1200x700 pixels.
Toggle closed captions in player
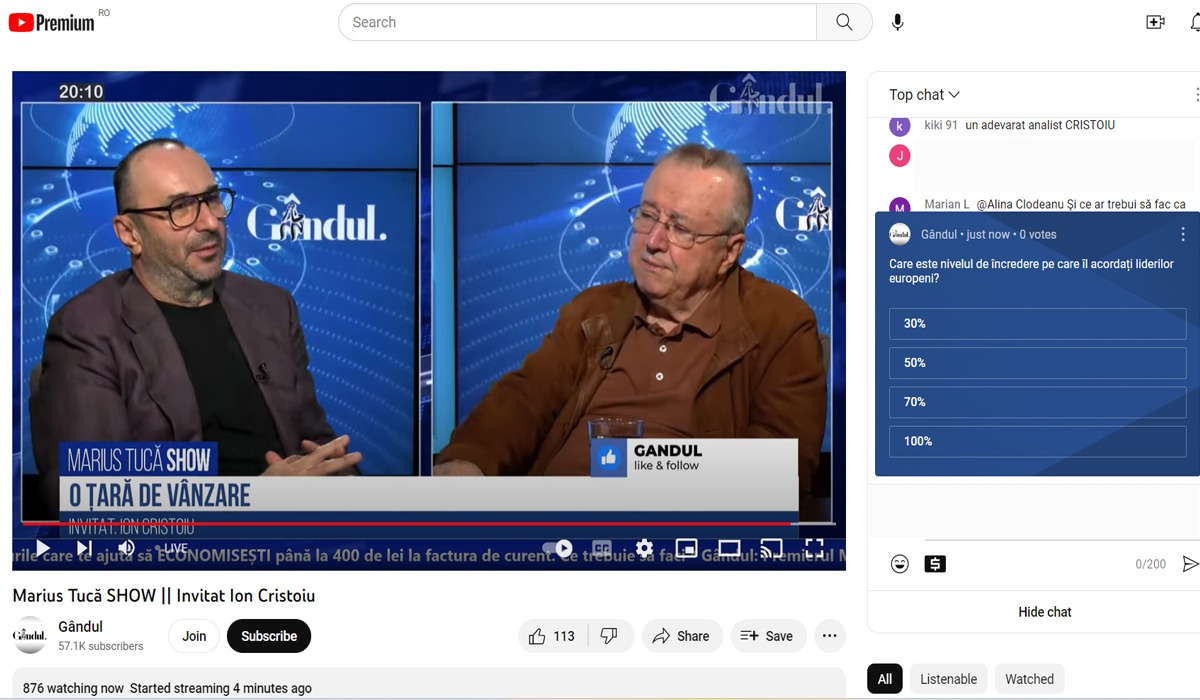[601, 548]
